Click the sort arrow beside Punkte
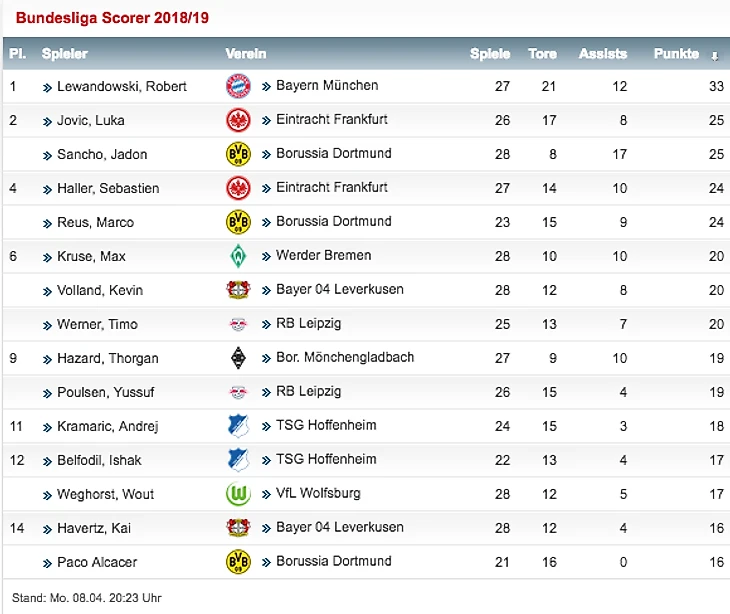Viewport: 730px width, 614px height. [x=714, y=55]
